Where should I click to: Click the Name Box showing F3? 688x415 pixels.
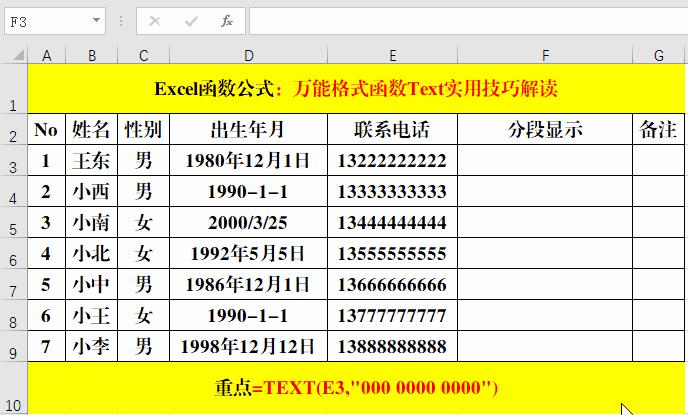tap(55, 21)
